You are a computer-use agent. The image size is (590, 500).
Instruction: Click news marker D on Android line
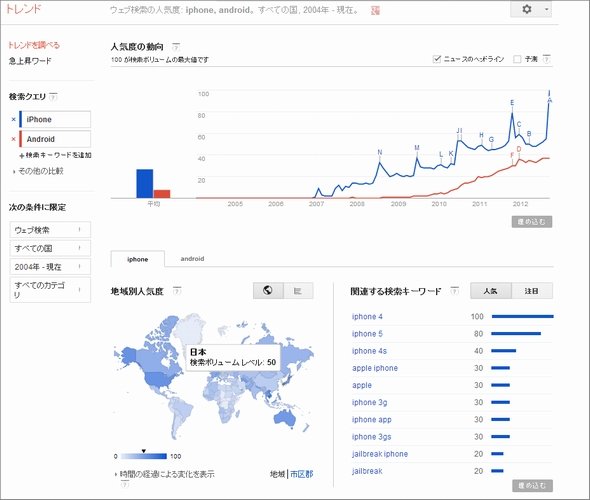(519, 149)
